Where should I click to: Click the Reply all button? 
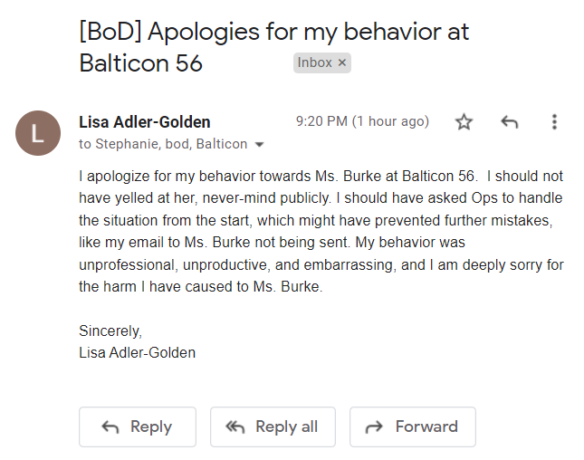273,426
